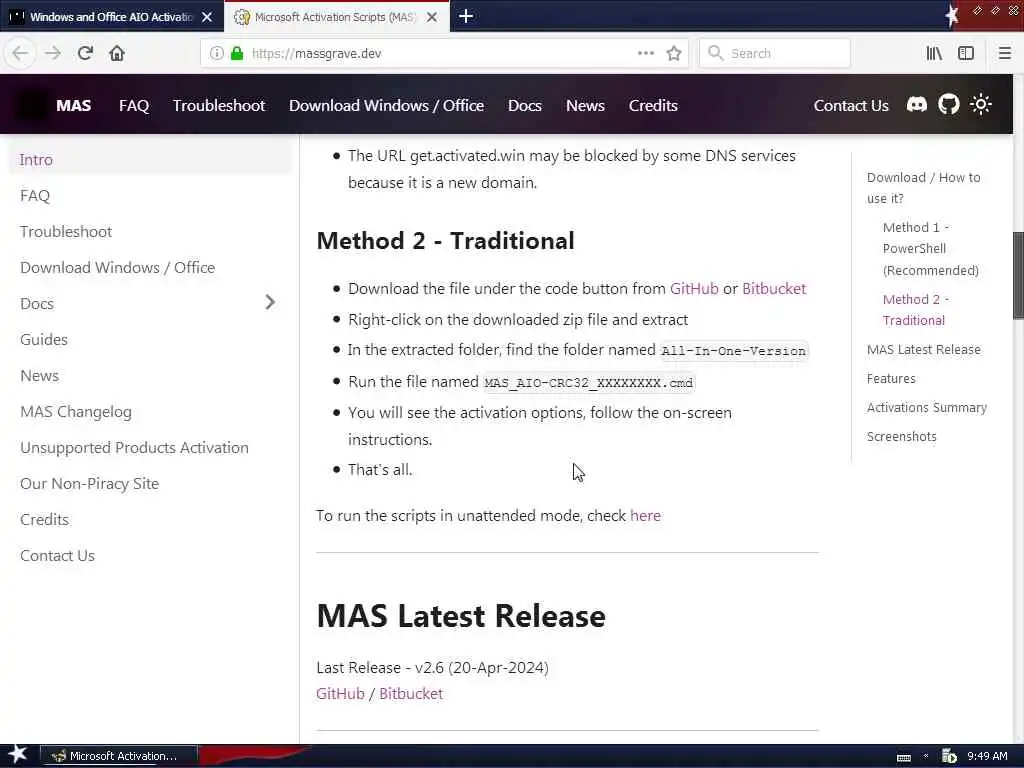This screenshot has width=1024, height=768.
Task: Open Guides in the left sidebar
Action: (x=150, y=340)
